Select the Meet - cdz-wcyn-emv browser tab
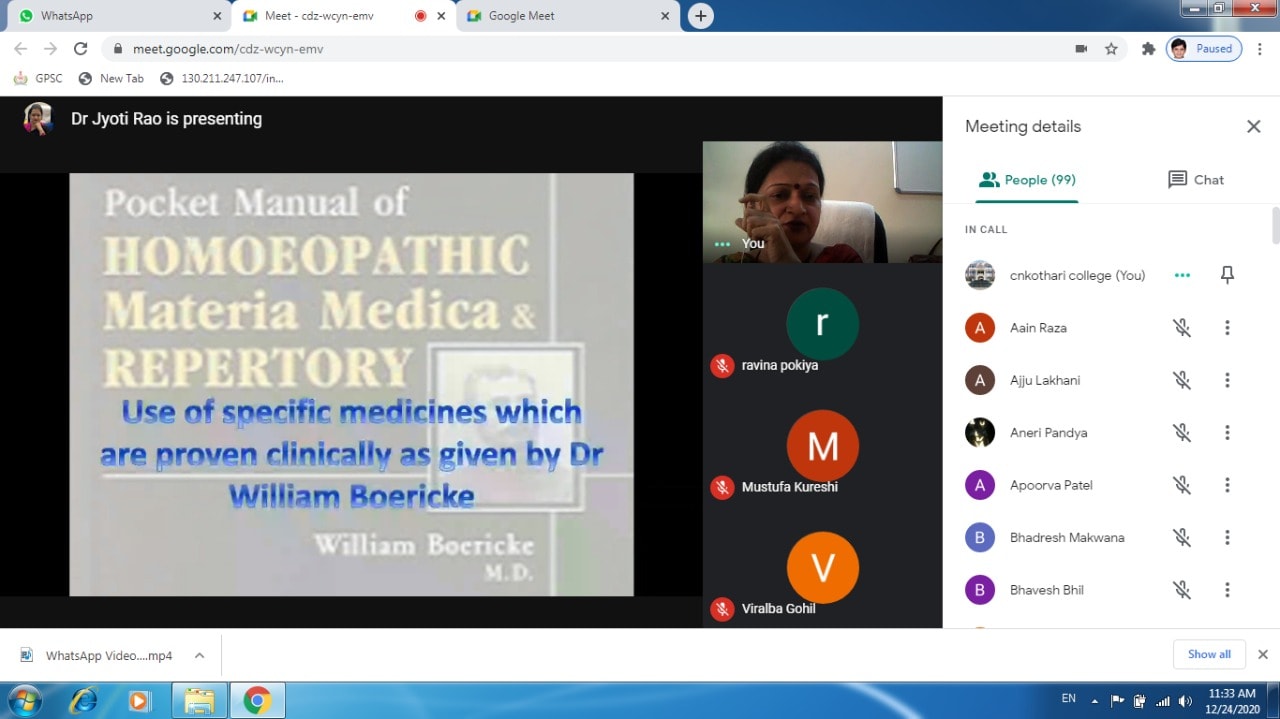This screenshot has width=1280, height=719. point(342,16)
